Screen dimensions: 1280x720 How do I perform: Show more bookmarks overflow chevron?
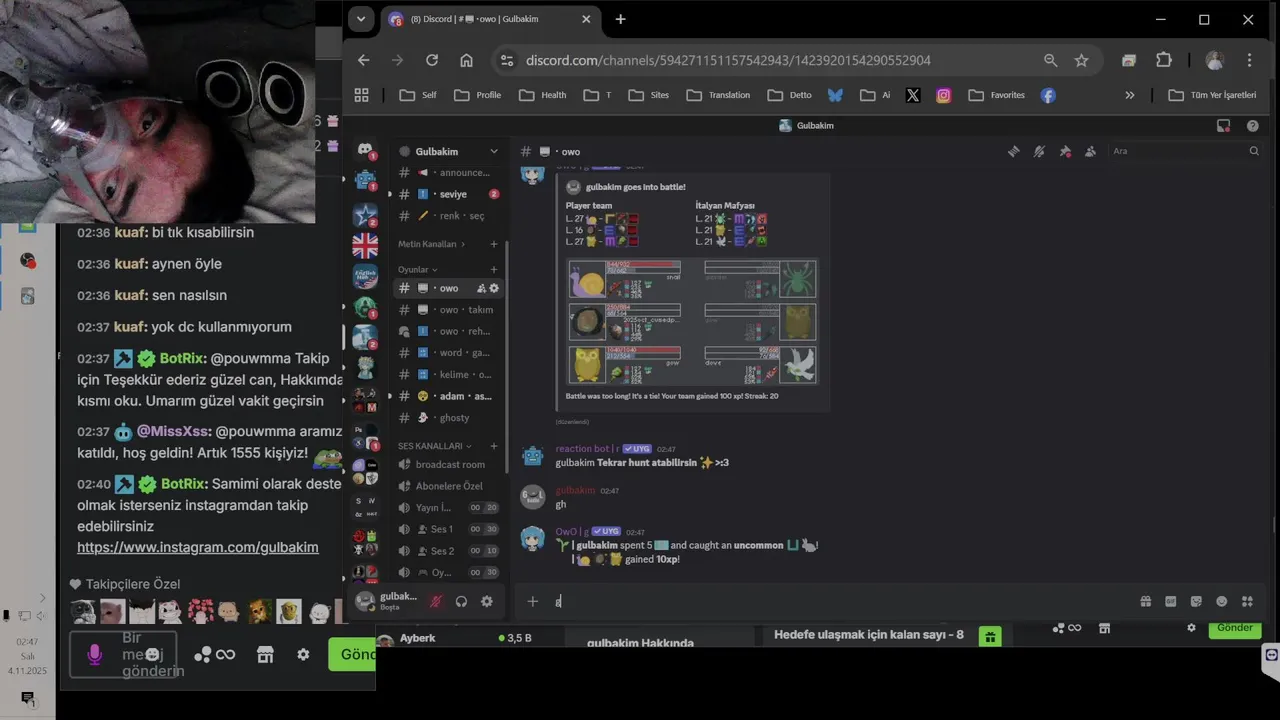(x=1130, y=95)
